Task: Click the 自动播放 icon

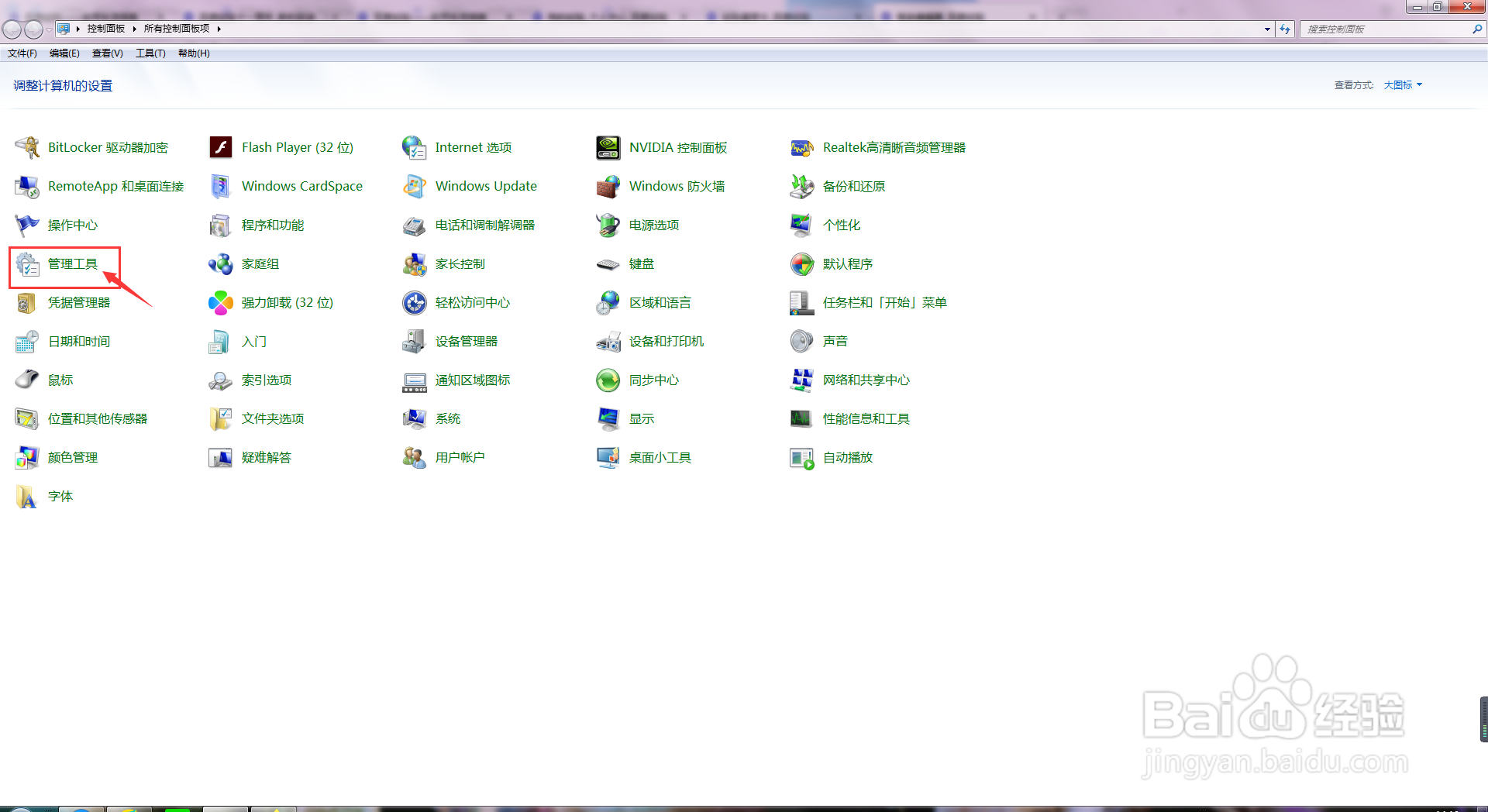Action: click(x=802, y=457)
